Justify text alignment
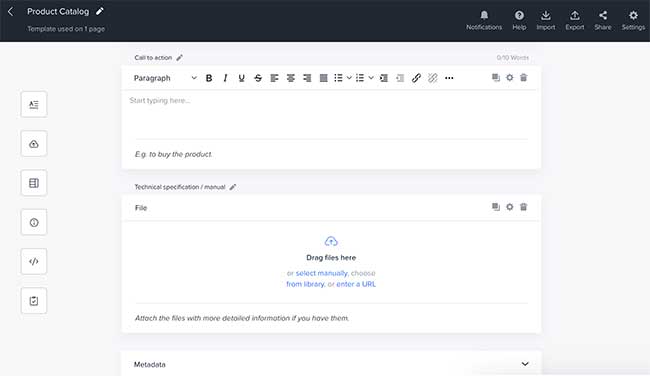 [x=323, y=78]
